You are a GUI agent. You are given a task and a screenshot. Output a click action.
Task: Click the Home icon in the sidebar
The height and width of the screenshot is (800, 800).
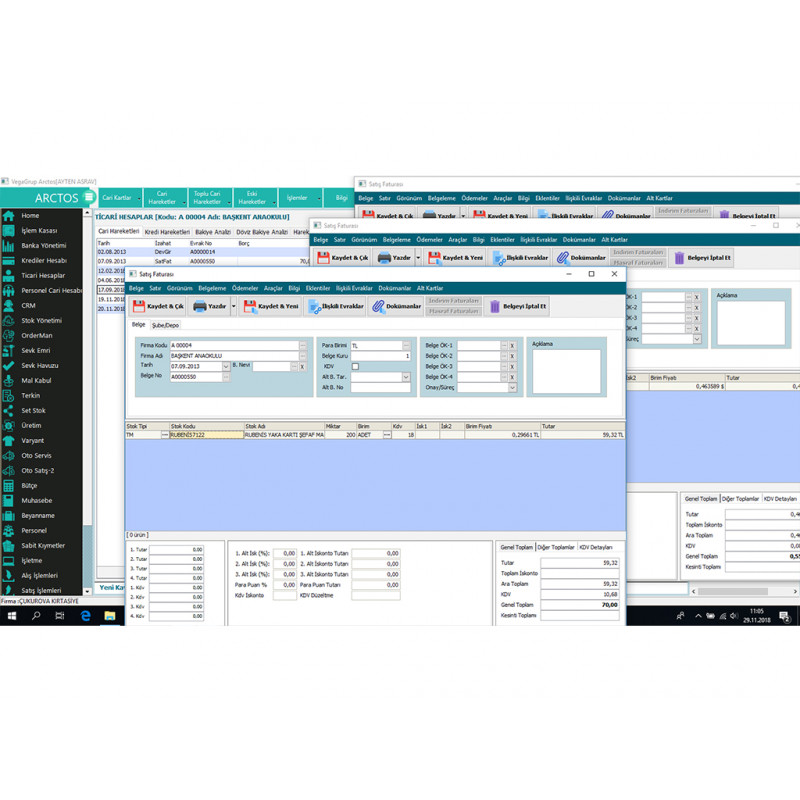[x=9, y=216]
